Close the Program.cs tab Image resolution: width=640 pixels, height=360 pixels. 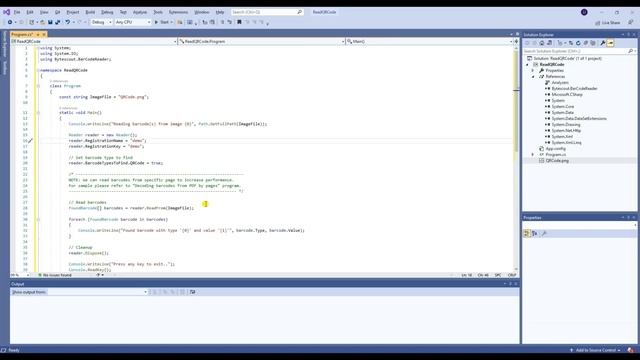(x=44, y=35)
